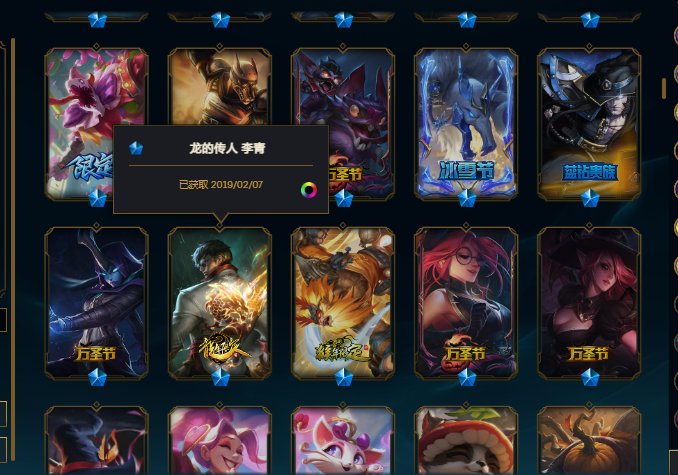678x475 pixels.
Task: Click gem under red-haired glasses woman skin
Action: [x=467, y=377]
